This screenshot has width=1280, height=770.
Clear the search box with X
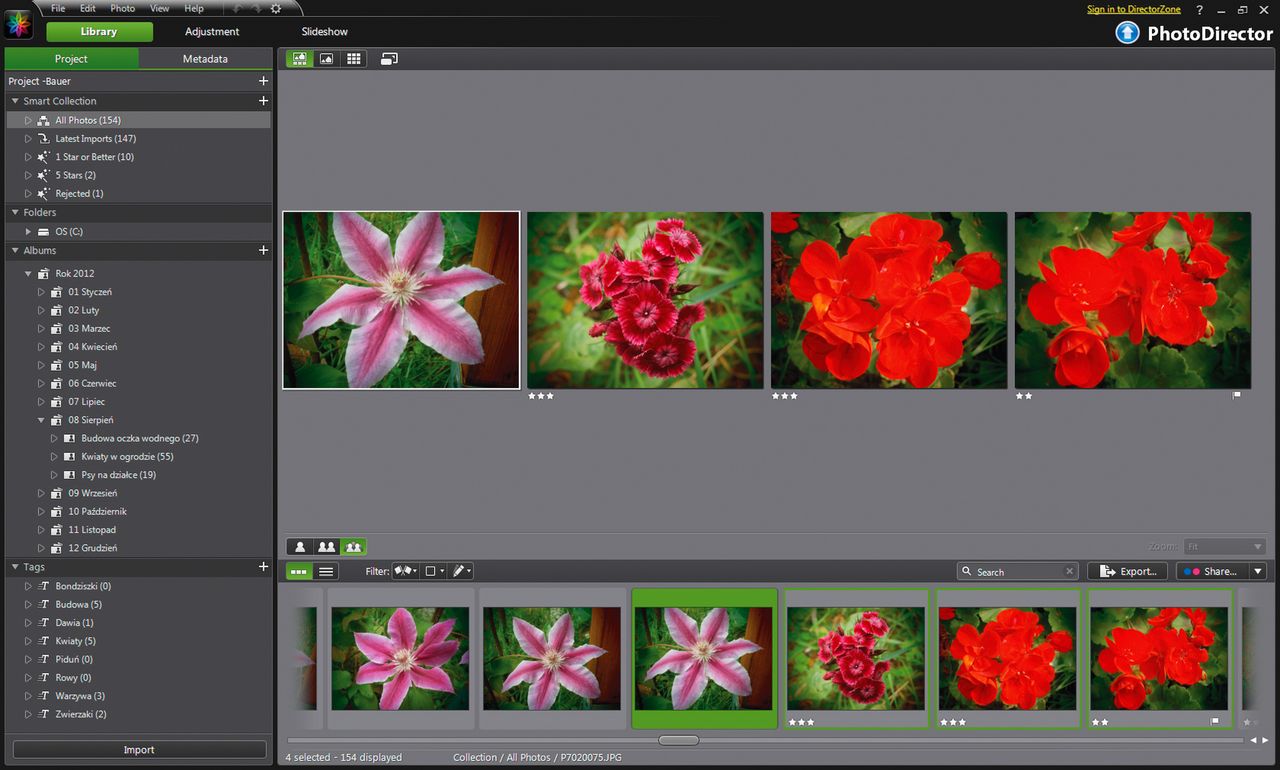point(1069,572)
